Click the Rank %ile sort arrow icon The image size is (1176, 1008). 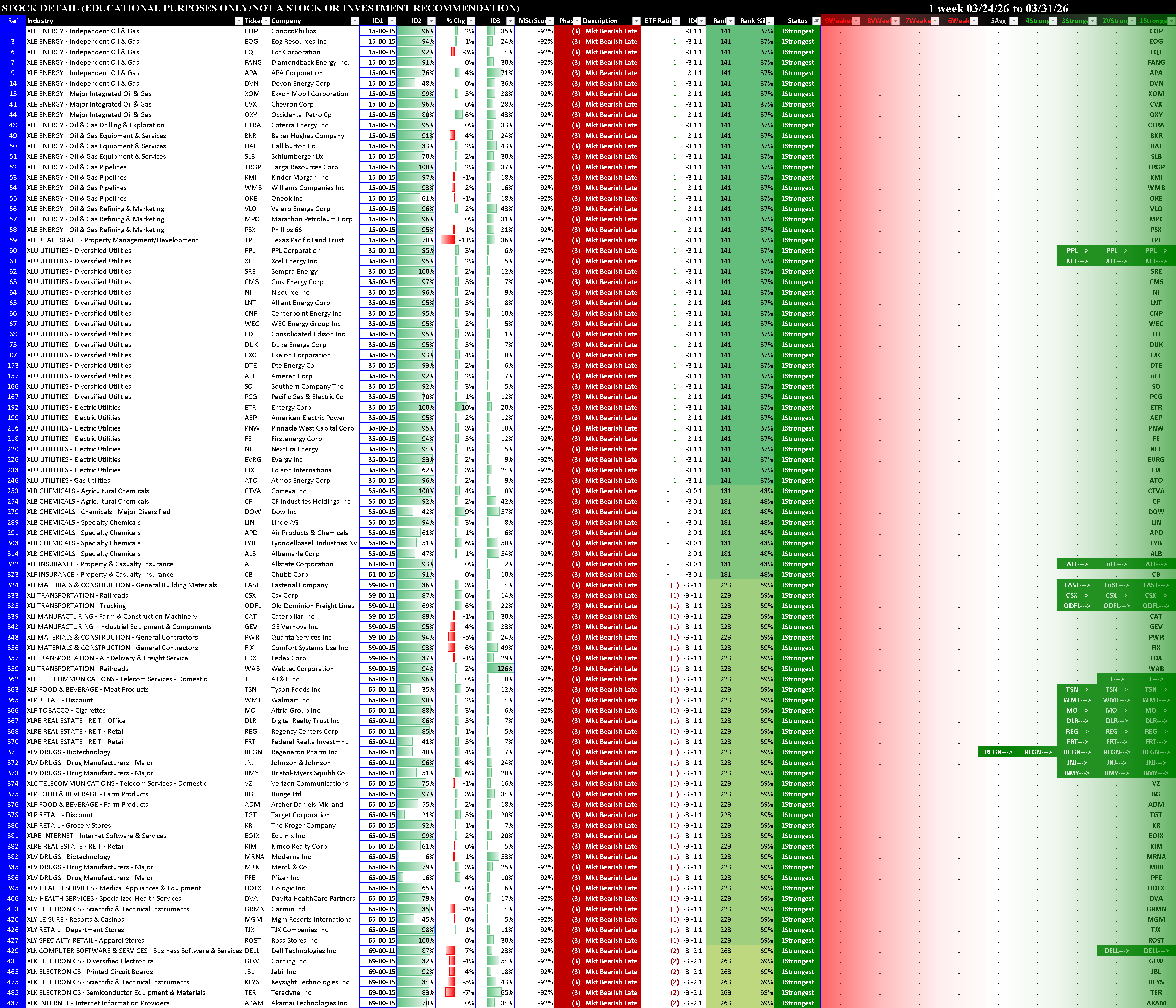click(x=770, y=21)
